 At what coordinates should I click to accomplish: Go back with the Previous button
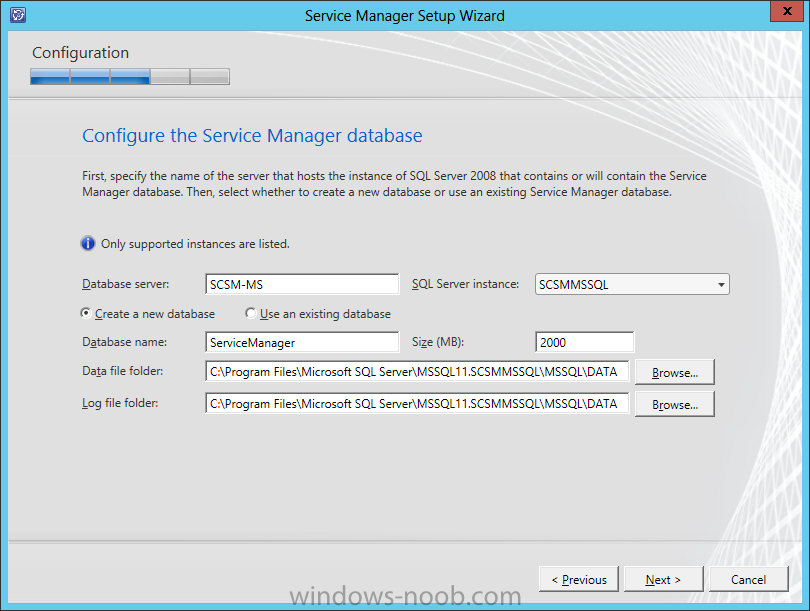[x=579, y=579]
